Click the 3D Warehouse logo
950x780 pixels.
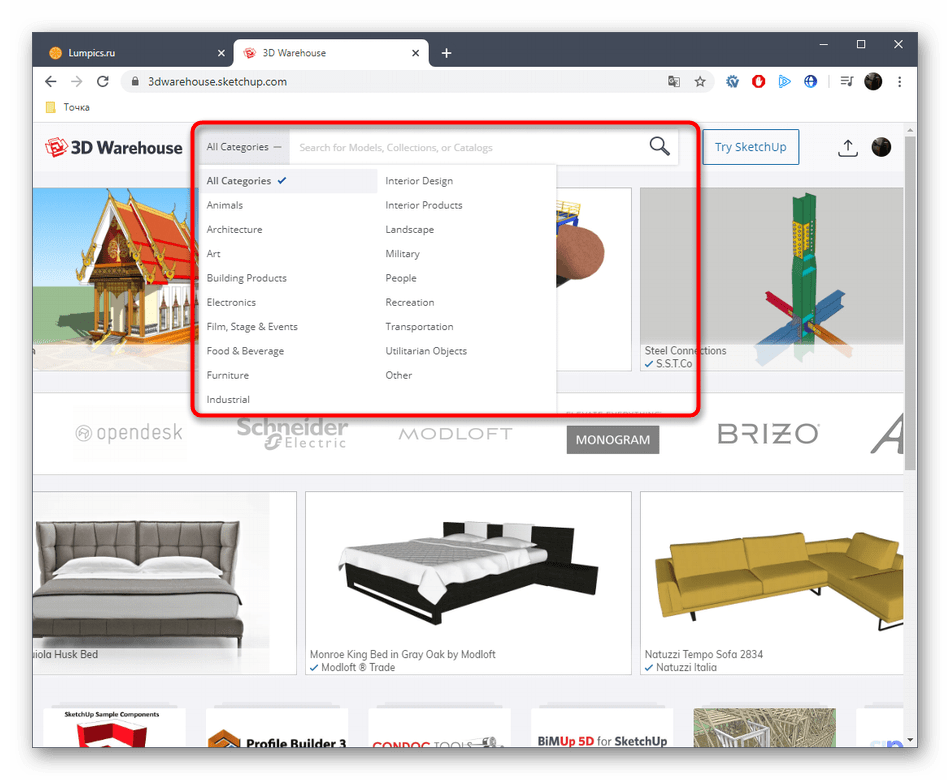(114, 148)
